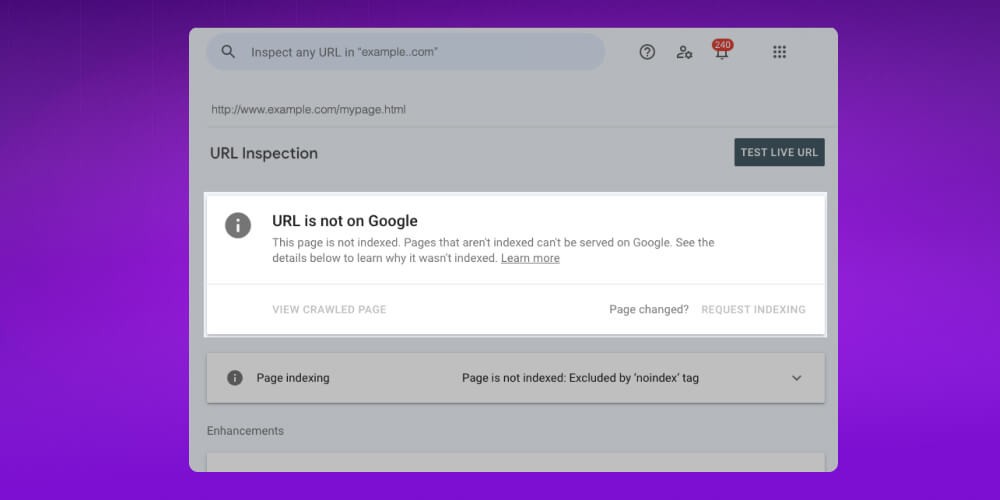
Task: Open the Google apps grid icon
Action: point(779,52)
